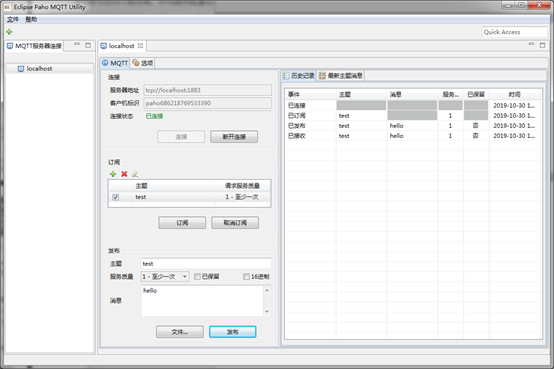Minimize the localhost editor area

pos(531,45)
